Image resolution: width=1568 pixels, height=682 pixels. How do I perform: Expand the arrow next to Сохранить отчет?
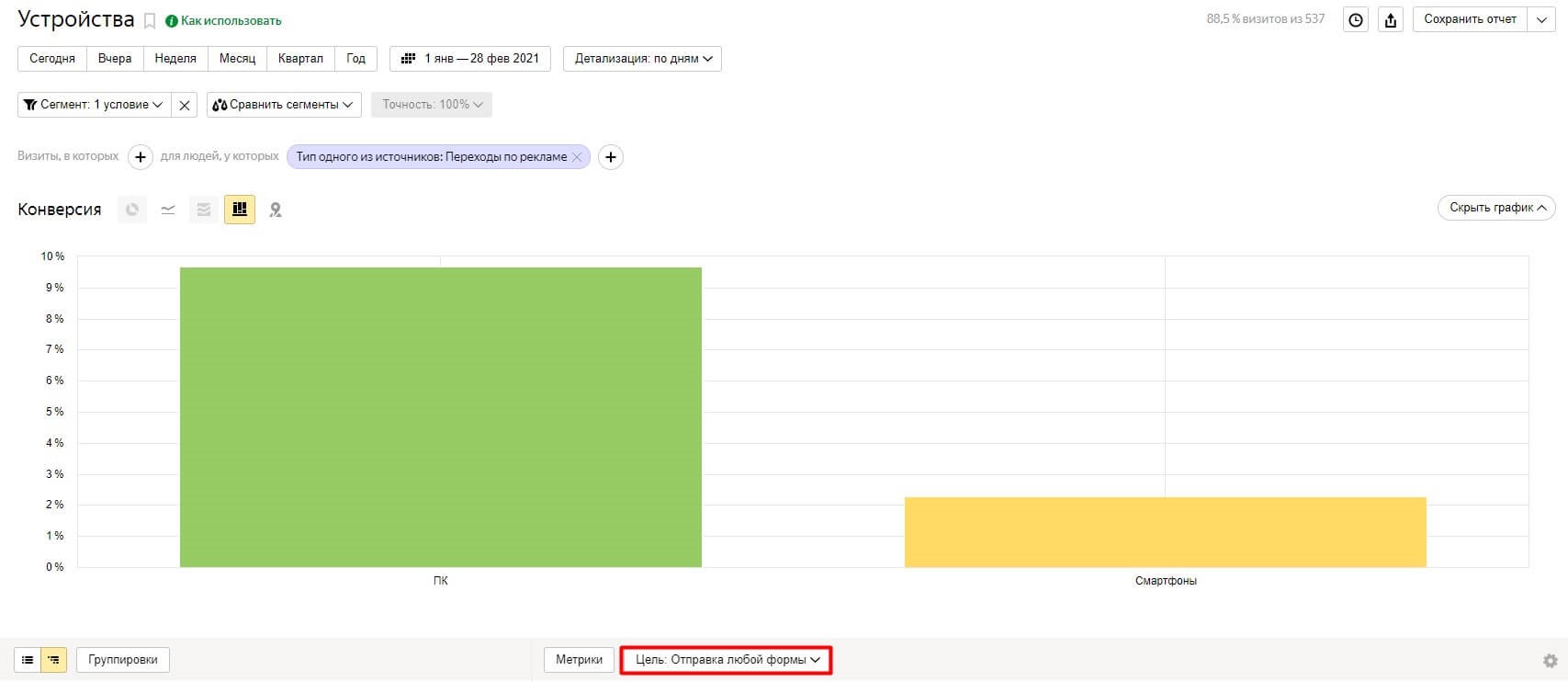[1541, 19]
